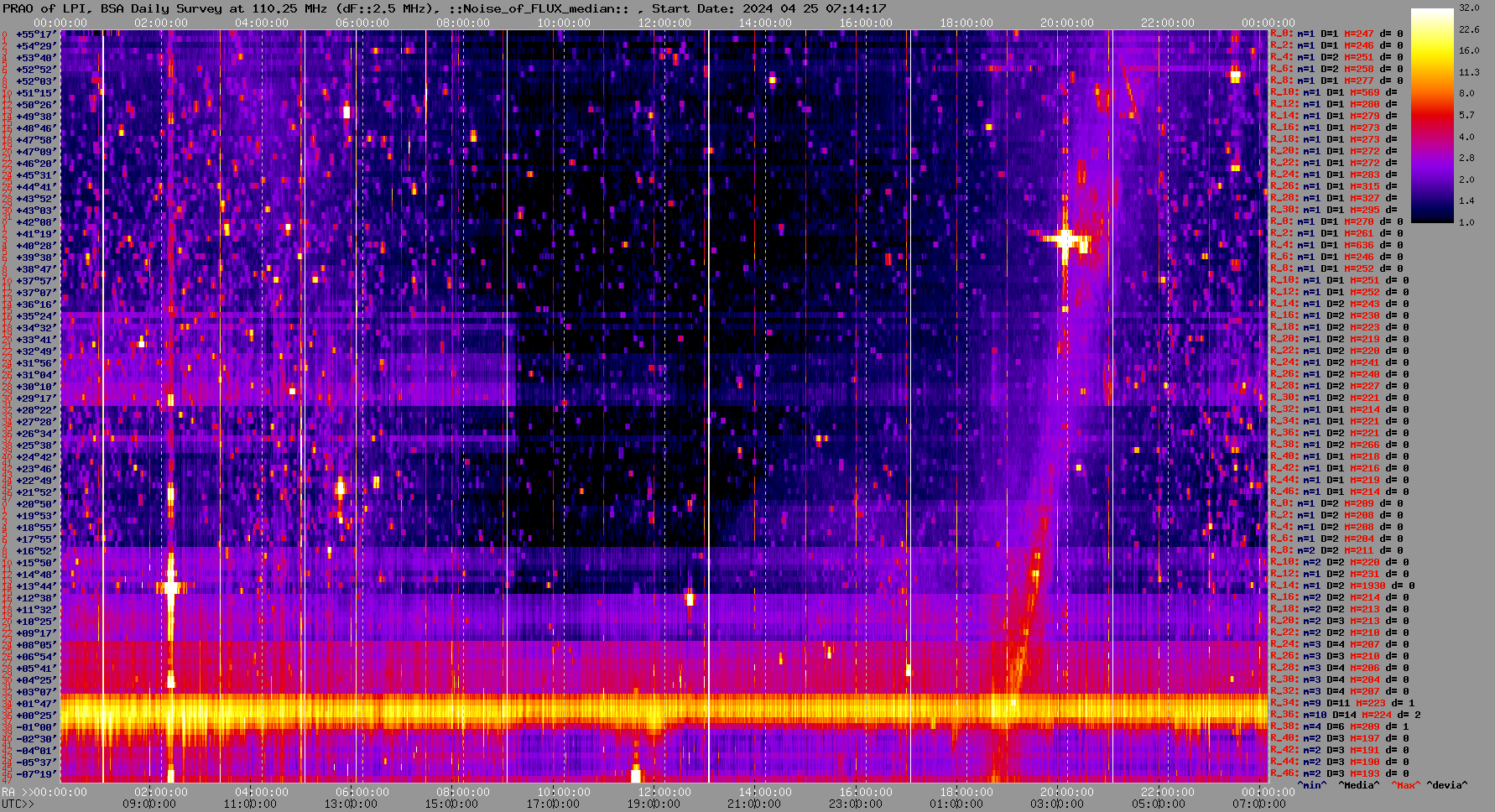Image resolution: width=1495 pixels, height=812 pixels.
Task: Select the color scale value 2.8
Action: click(1466, 158)
